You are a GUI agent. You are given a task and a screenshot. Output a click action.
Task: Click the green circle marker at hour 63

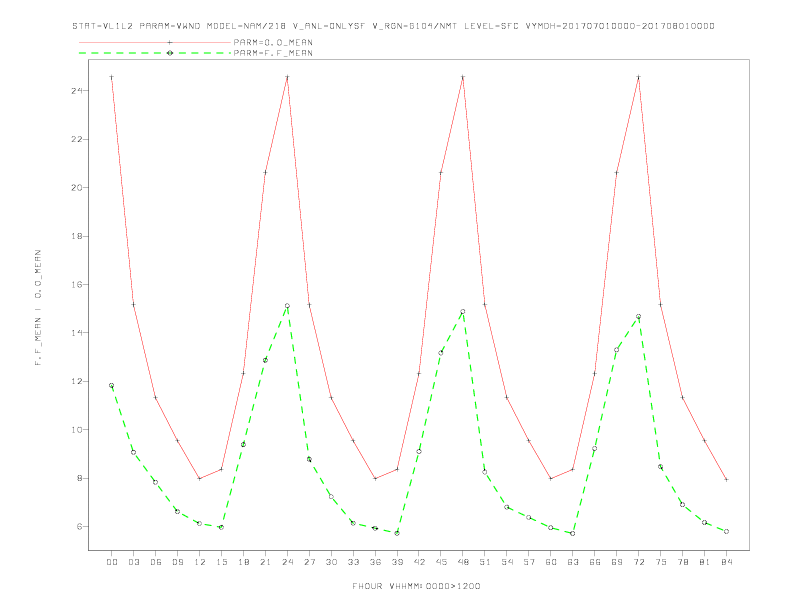pyautogui.click(x=573, y=533)
